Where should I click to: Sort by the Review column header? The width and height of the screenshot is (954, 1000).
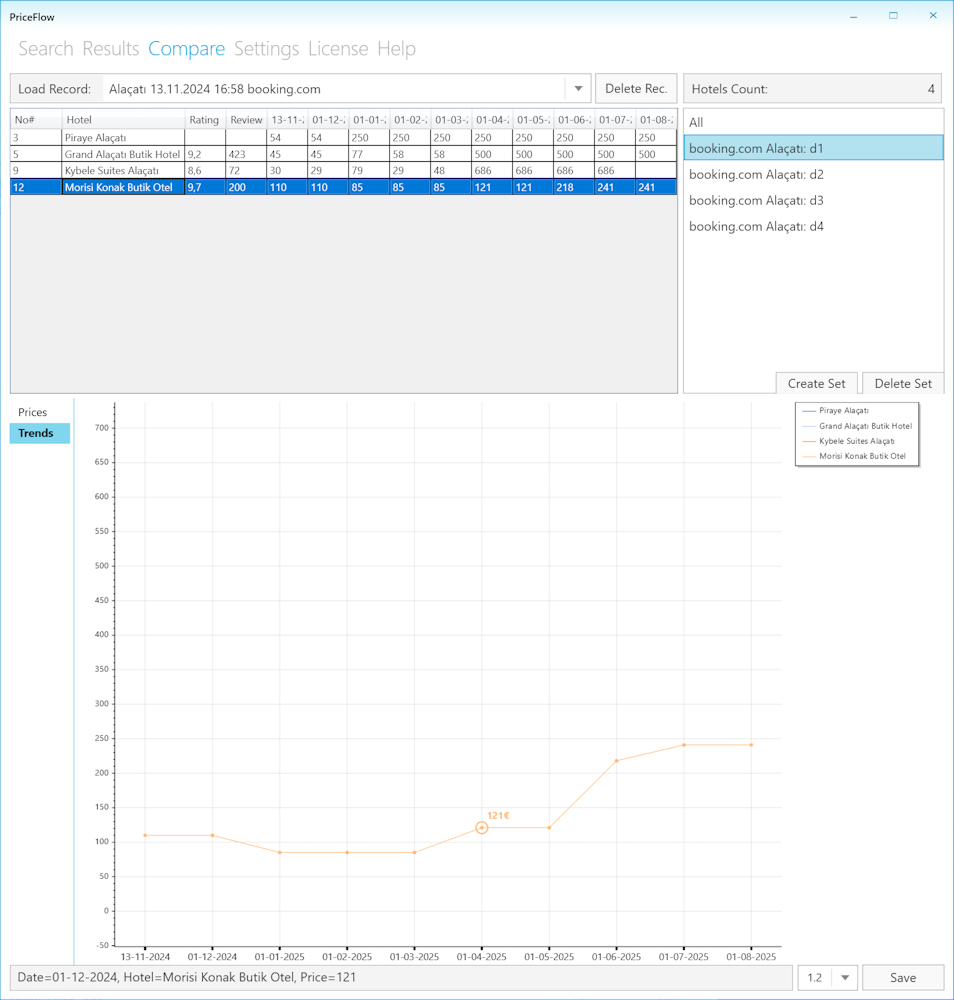tap(246, 119)
